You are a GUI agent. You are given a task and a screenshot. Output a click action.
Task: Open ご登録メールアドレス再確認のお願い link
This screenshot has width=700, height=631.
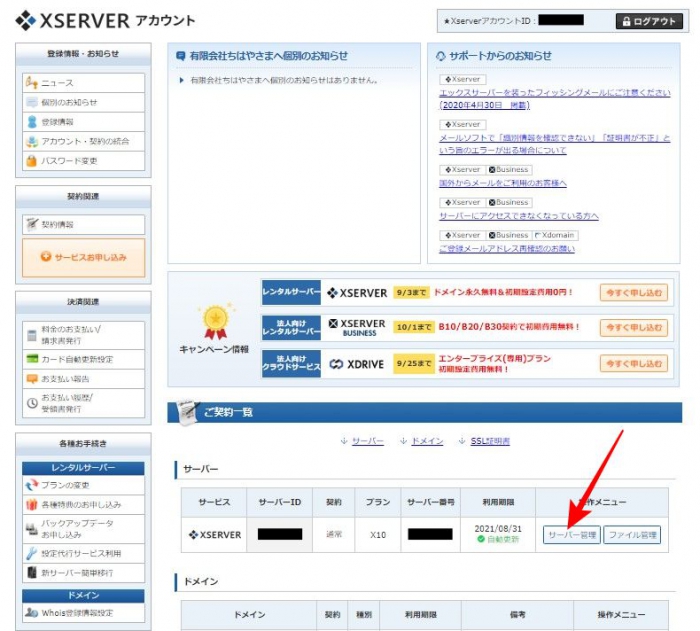coord(507,249)
